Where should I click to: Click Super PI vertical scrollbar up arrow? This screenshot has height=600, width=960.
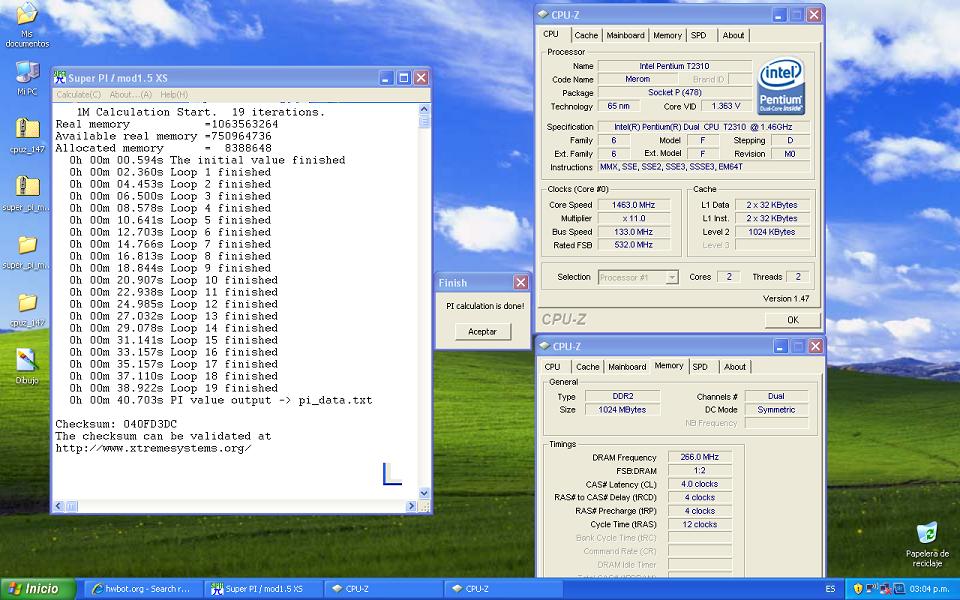pos(424,109)
